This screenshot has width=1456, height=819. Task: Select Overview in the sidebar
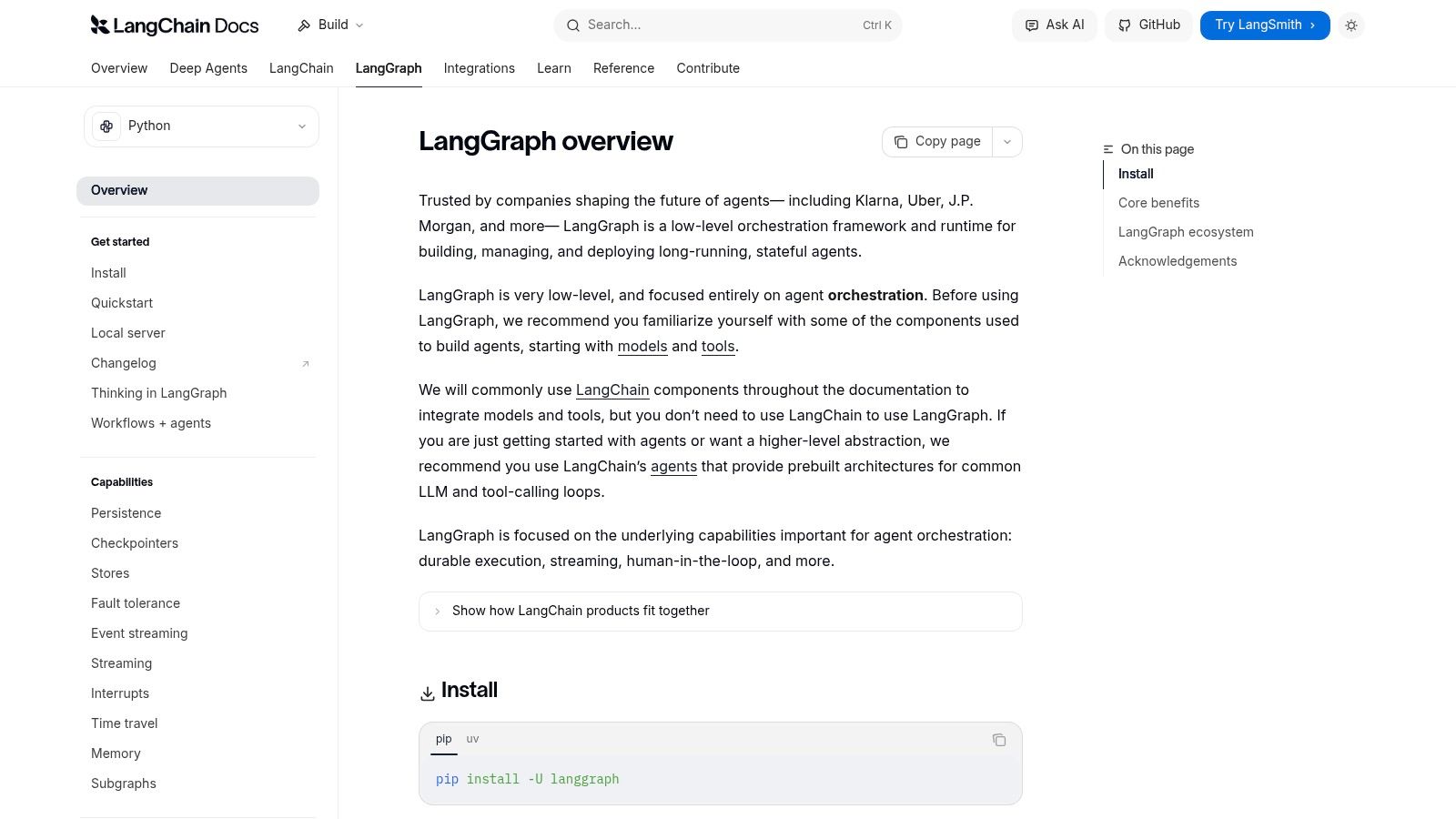click(x=197, y=191)
